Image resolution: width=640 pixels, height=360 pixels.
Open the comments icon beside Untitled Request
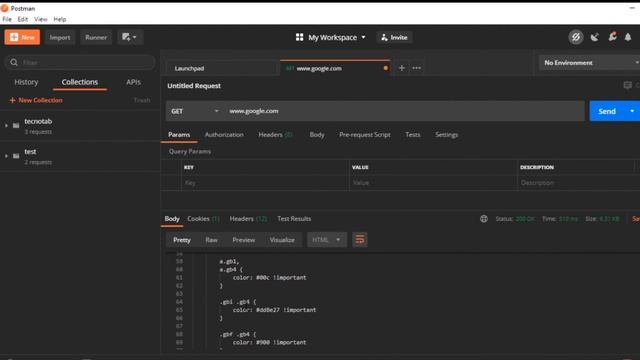point(628,85)
